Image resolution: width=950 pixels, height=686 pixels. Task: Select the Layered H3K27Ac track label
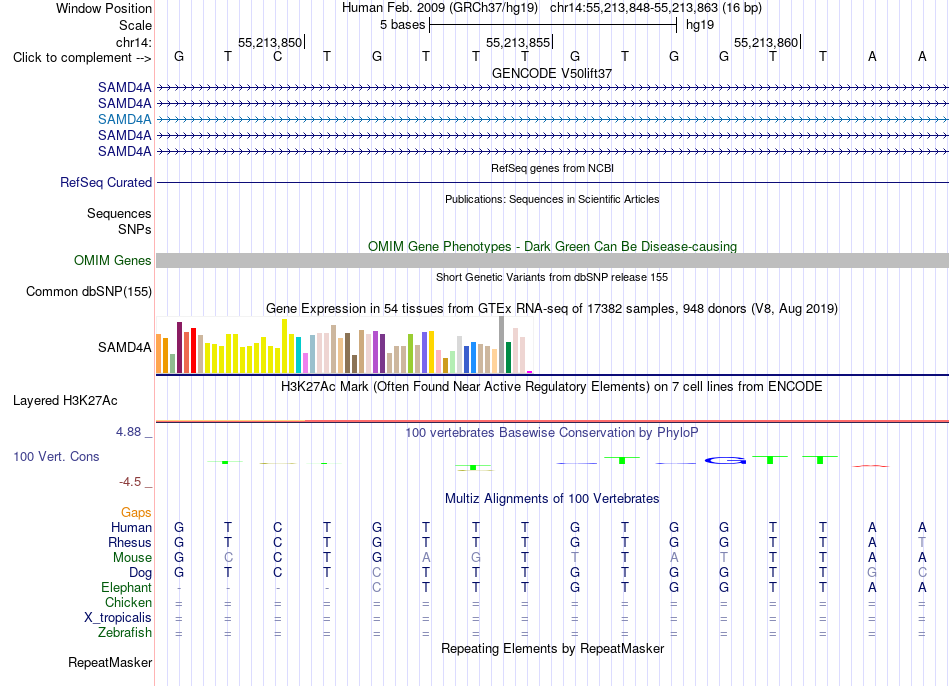65,401
